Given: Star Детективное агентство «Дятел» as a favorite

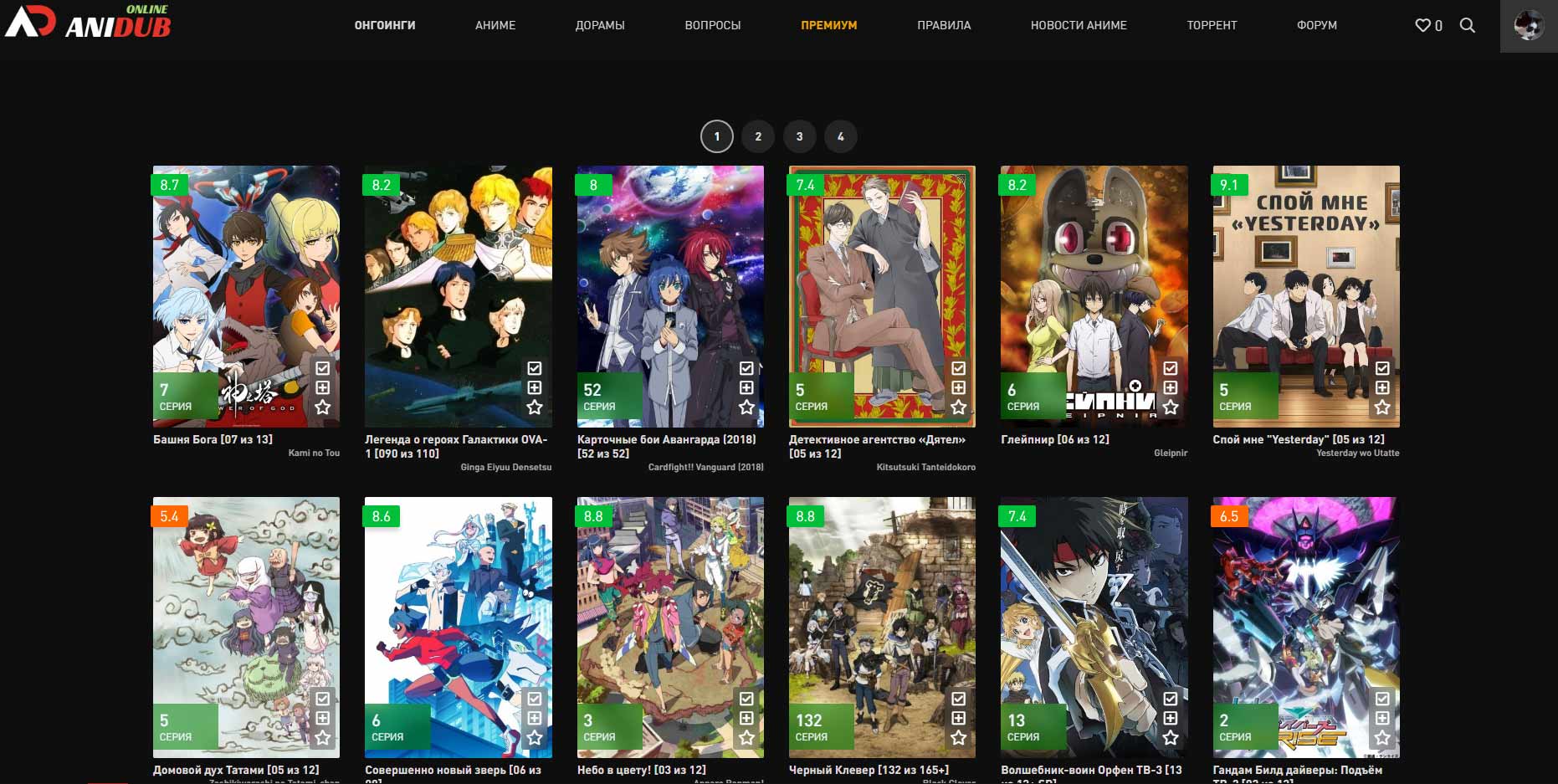Looking at the screenshot, I should pos(959,407).
